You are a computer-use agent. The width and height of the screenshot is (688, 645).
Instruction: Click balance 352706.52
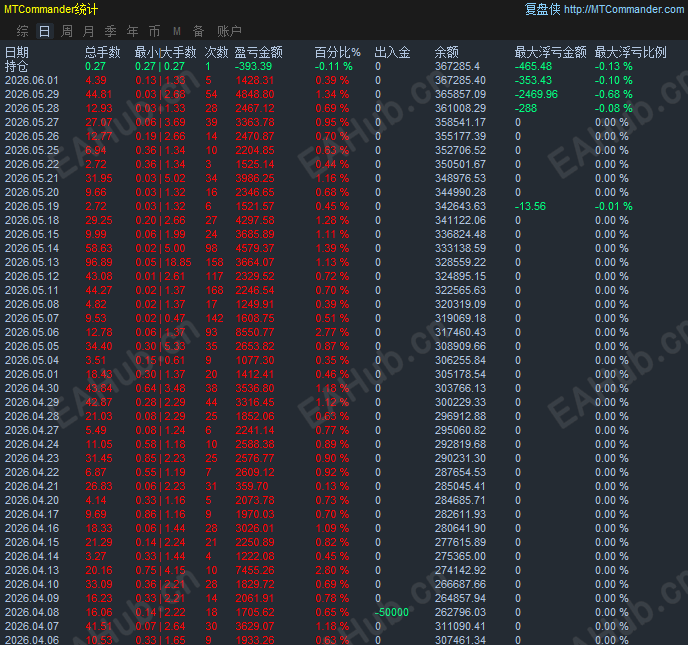click(460, 150)
